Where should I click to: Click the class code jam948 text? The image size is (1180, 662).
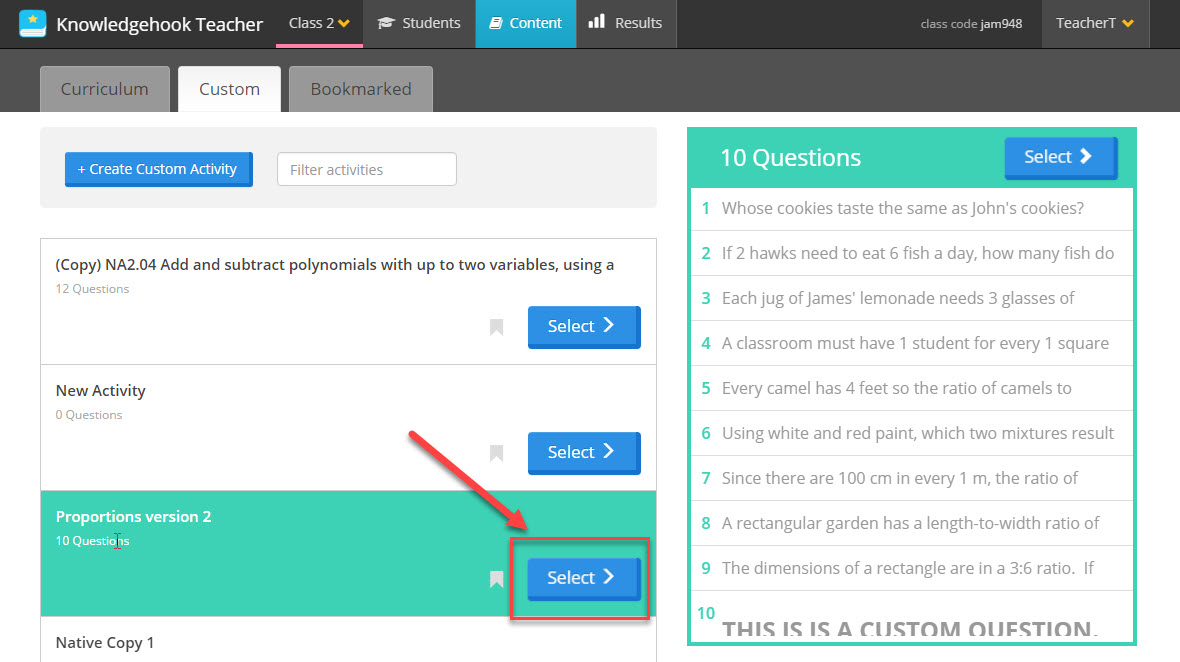coord(972,24)
